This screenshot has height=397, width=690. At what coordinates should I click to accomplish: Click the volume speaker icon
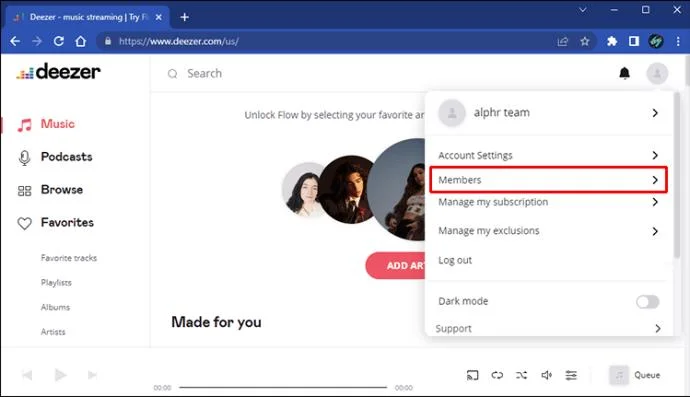click(546, 375)
